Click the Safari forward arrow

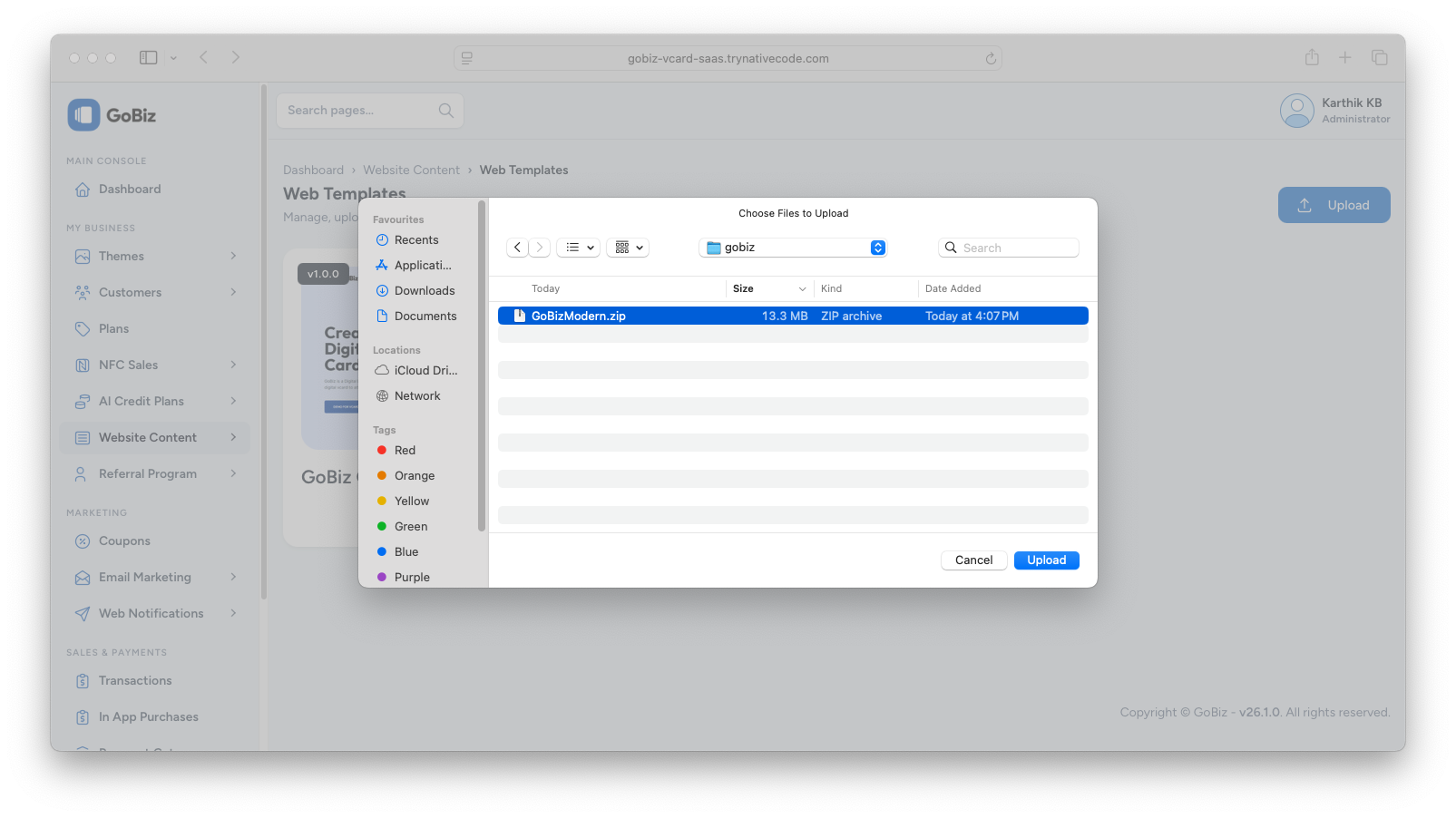pos(236,57)
